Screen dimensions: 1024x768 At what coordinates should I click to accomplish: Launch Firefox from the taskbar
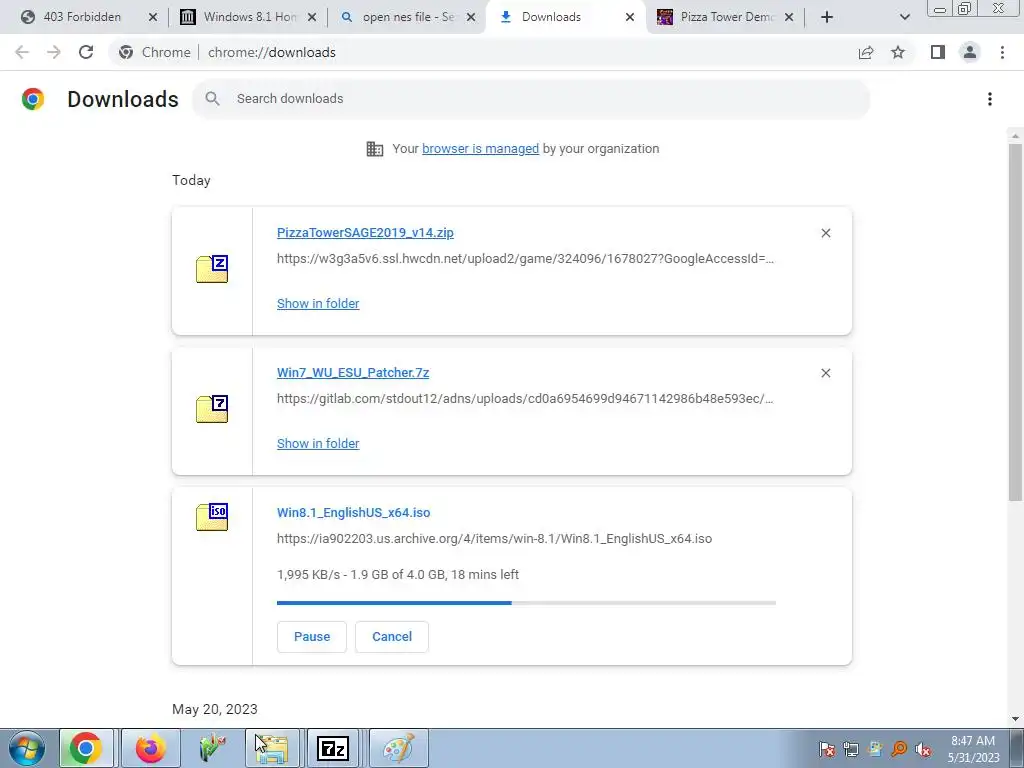click(x=151, y=748)
